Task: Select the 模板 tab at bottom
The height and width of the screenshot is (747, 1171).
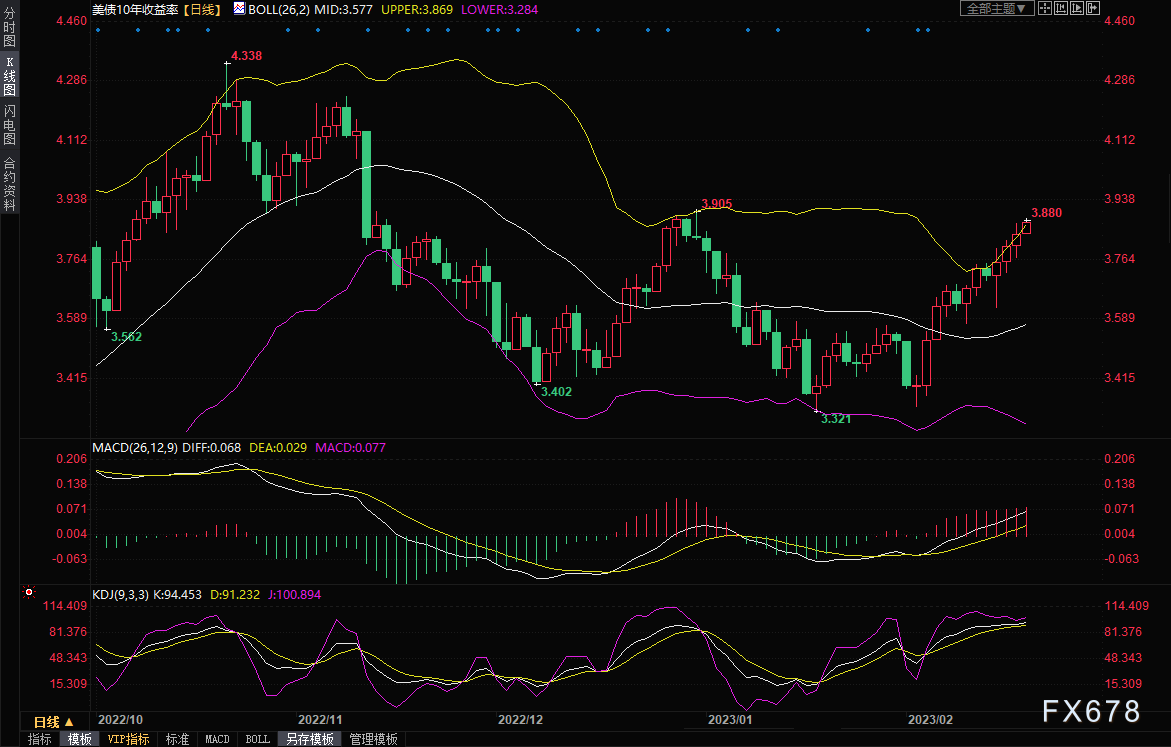Action: tap(80, 739)
